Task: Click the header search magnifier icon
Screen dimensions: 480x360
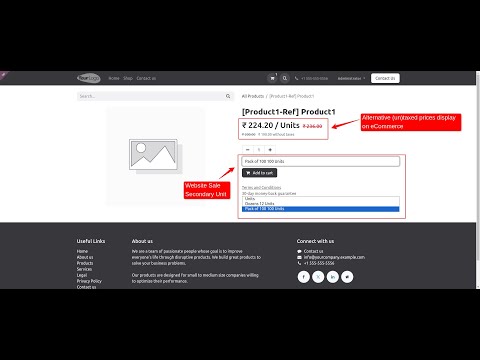Action: (285, 78)
